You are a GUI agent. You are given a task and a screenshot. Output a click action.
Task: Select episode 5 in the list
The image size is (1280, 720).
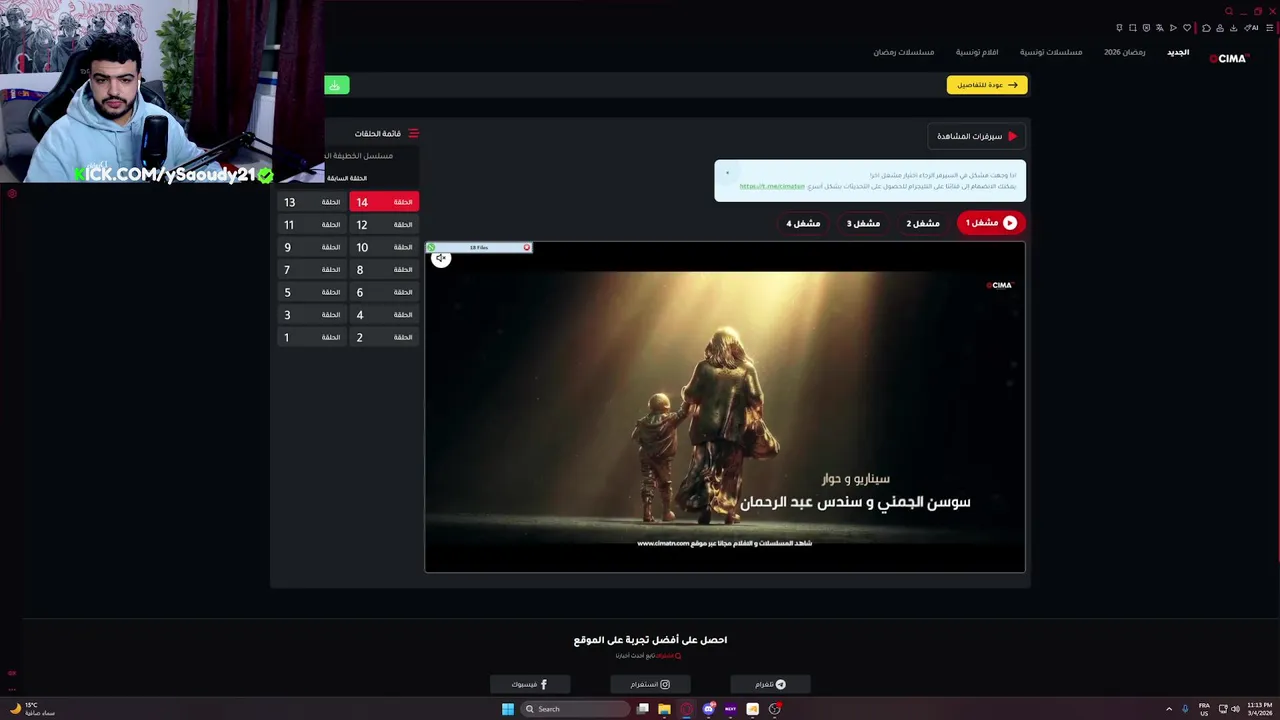tap(312, 292)
